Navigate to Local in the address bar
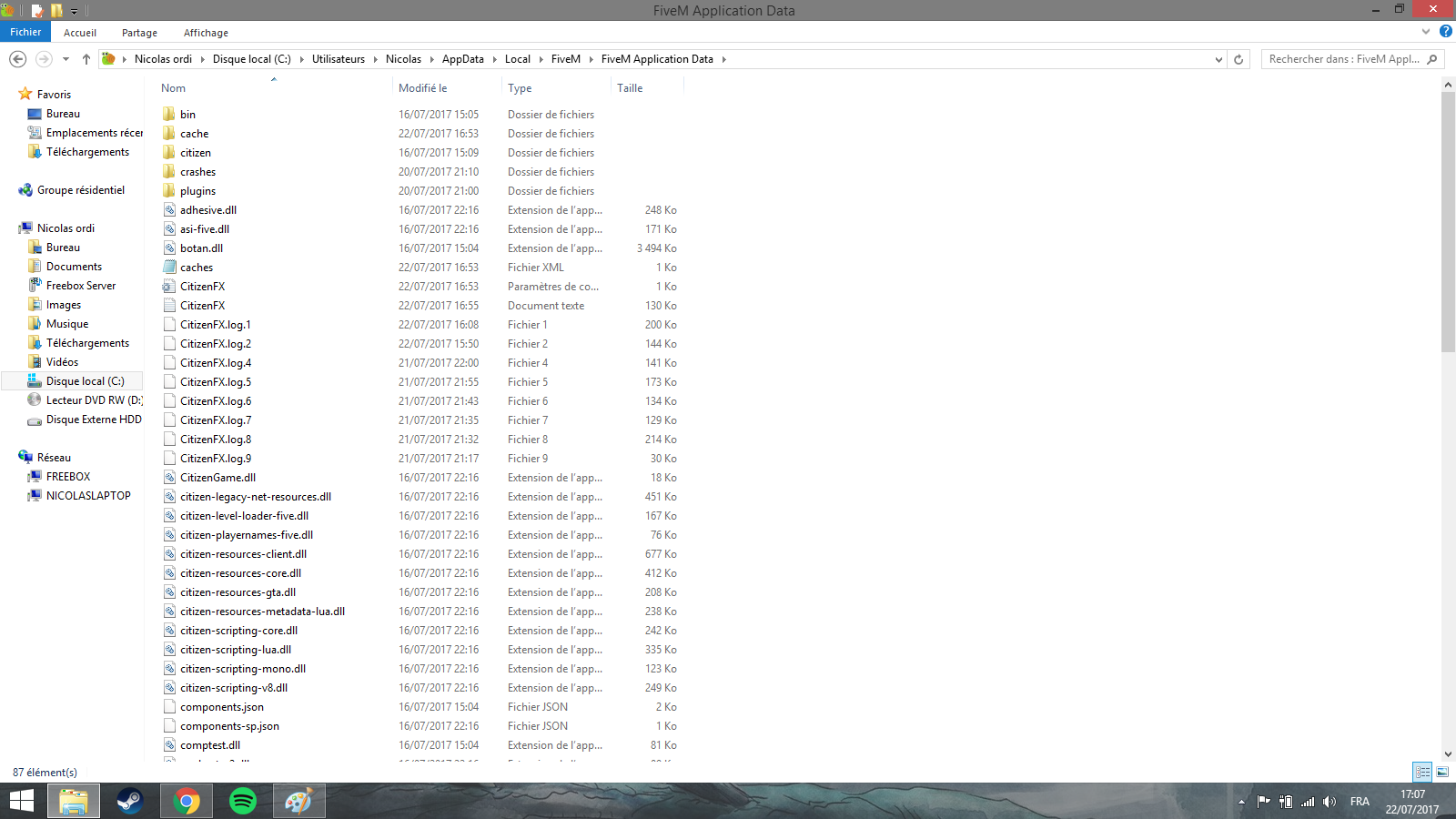 click(x=518, y=59)
